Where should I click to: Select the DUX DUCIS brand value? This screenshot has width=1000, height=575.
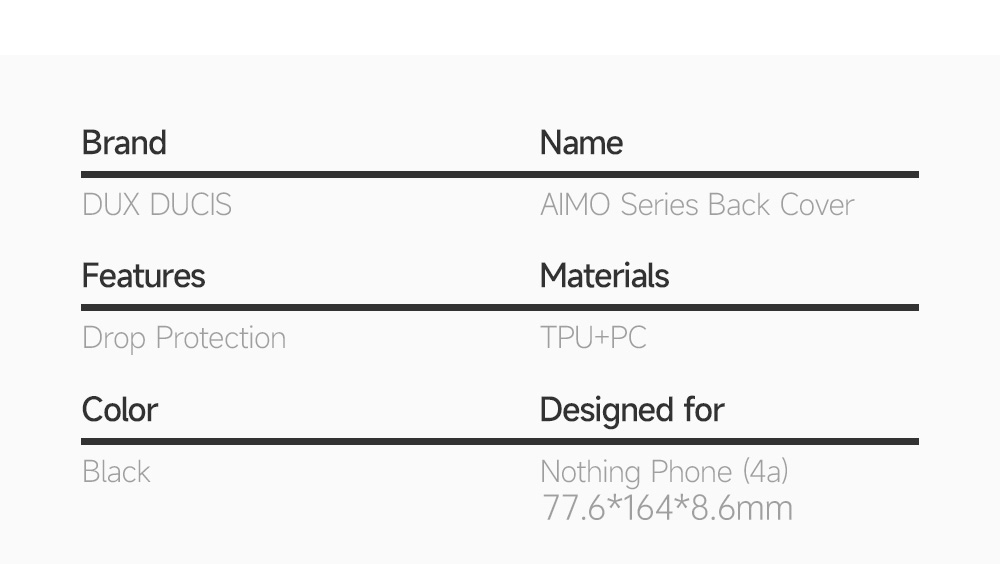[x=157, y=205]
